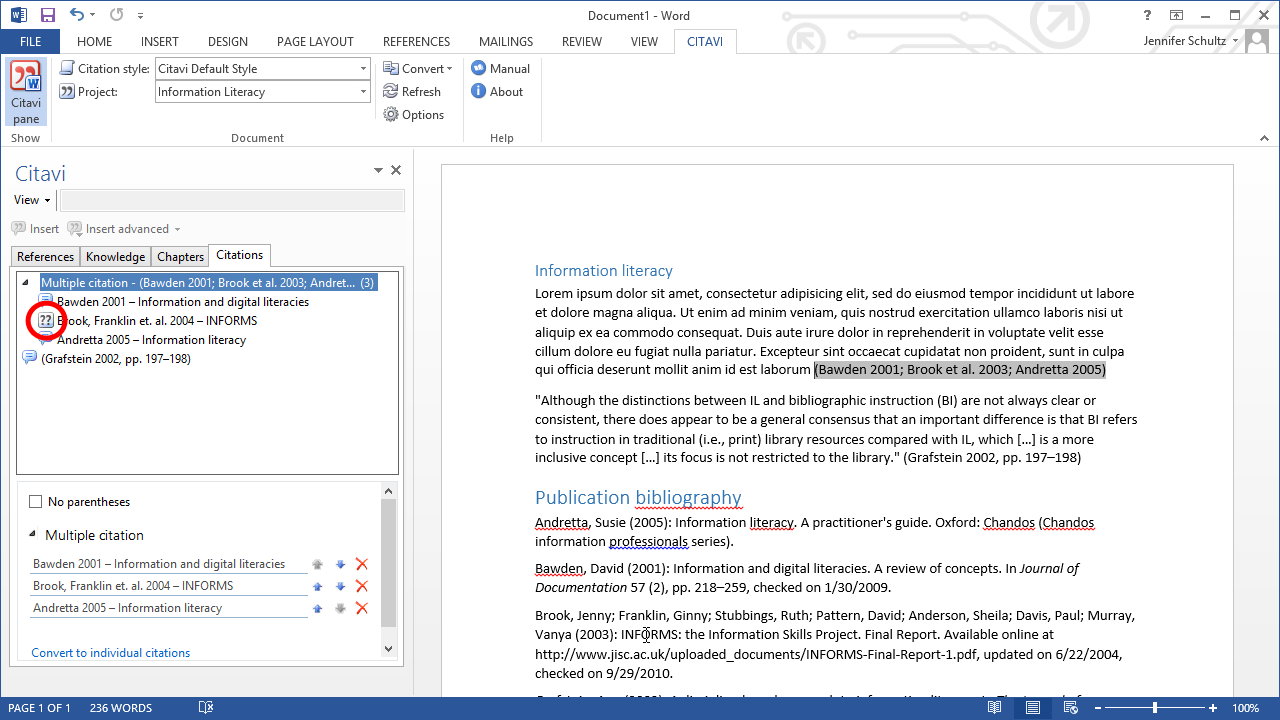Image resolution: width=1280 pixels, height=720 pixels.
Task: Open Options gear in Citavi ribbon
Action: 391,114
